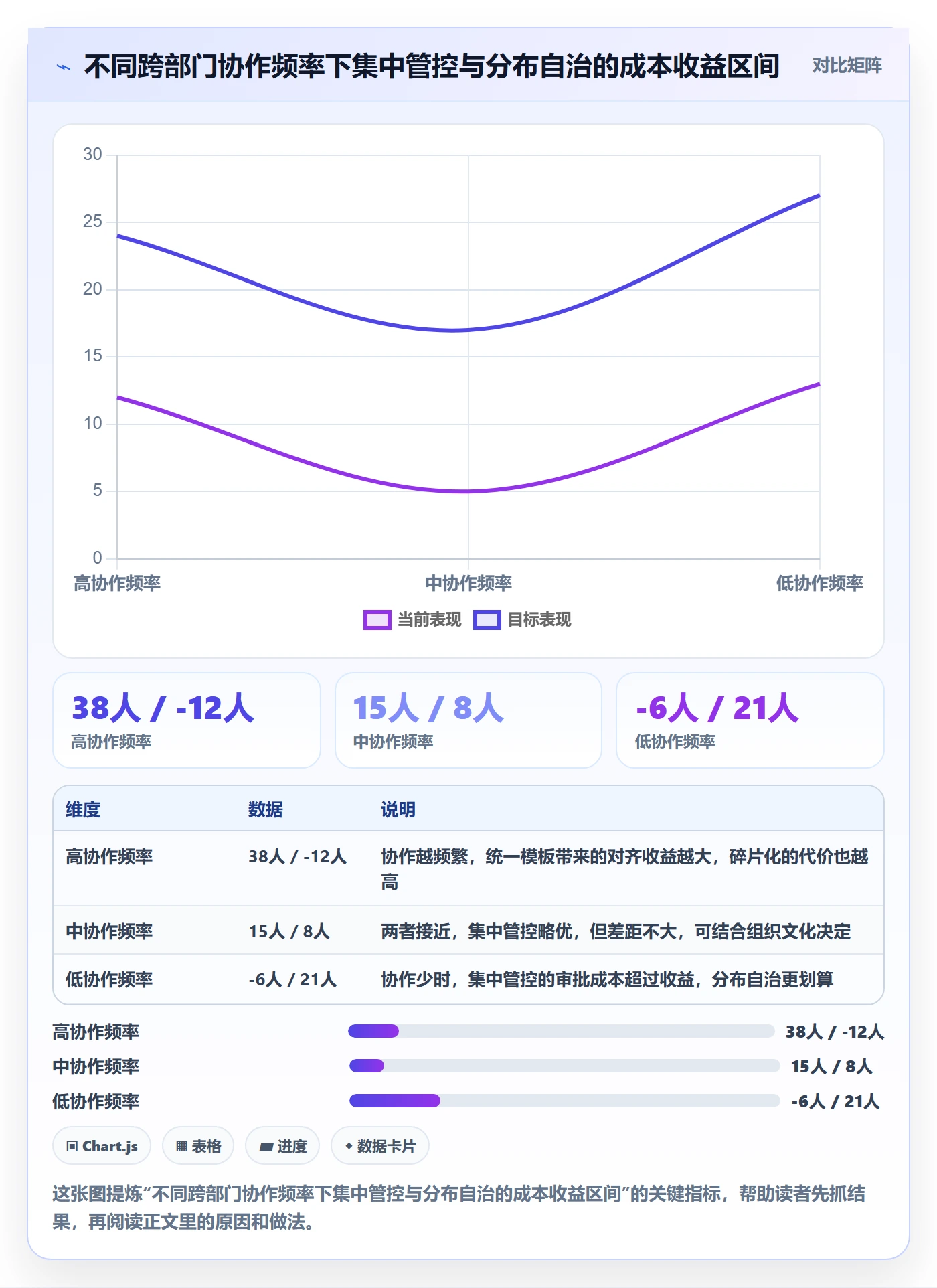Toggle the 目标表现 legend swatch
The image size is (937, 1288).
coord(487,620)
